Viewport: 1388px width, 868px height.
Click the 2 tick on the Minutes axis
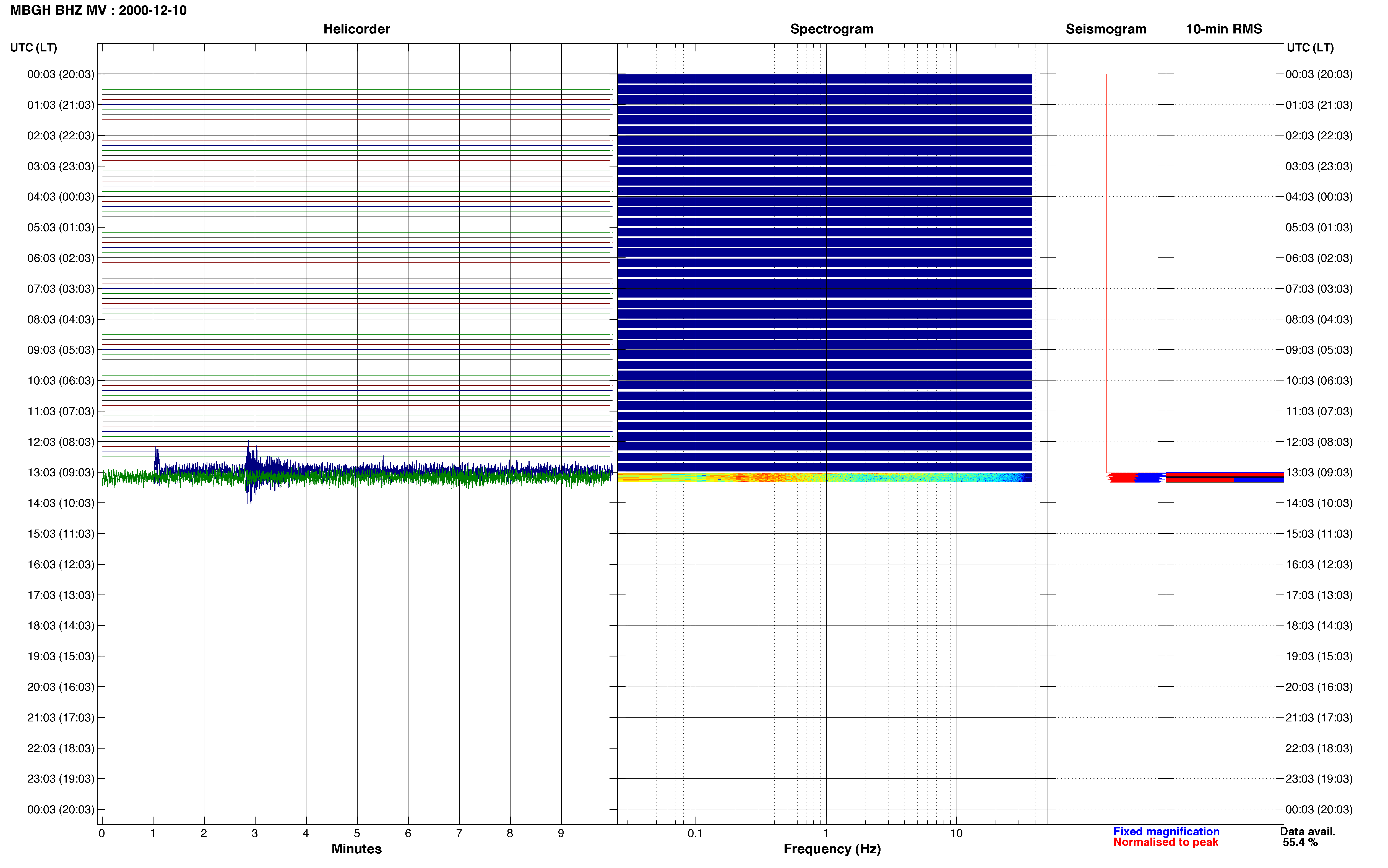pyautogui.click(x=204, y=833)
